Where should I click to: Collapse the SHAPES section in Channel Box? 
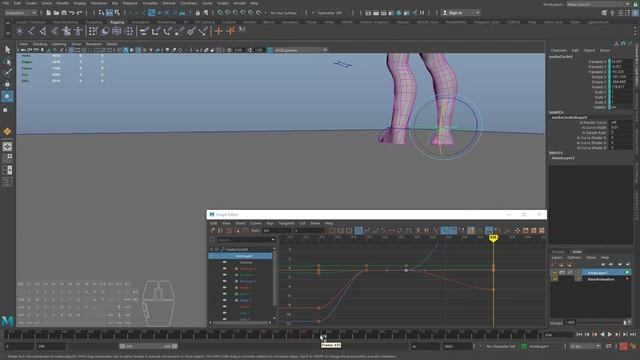(556, 112)
